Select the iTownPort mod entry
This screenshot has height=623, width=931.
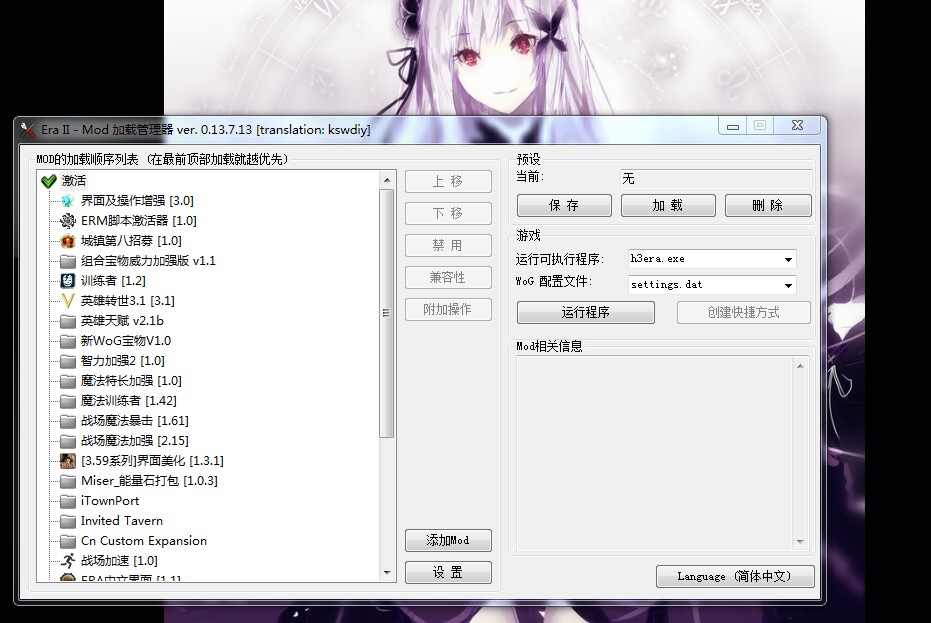coord(110,501)
